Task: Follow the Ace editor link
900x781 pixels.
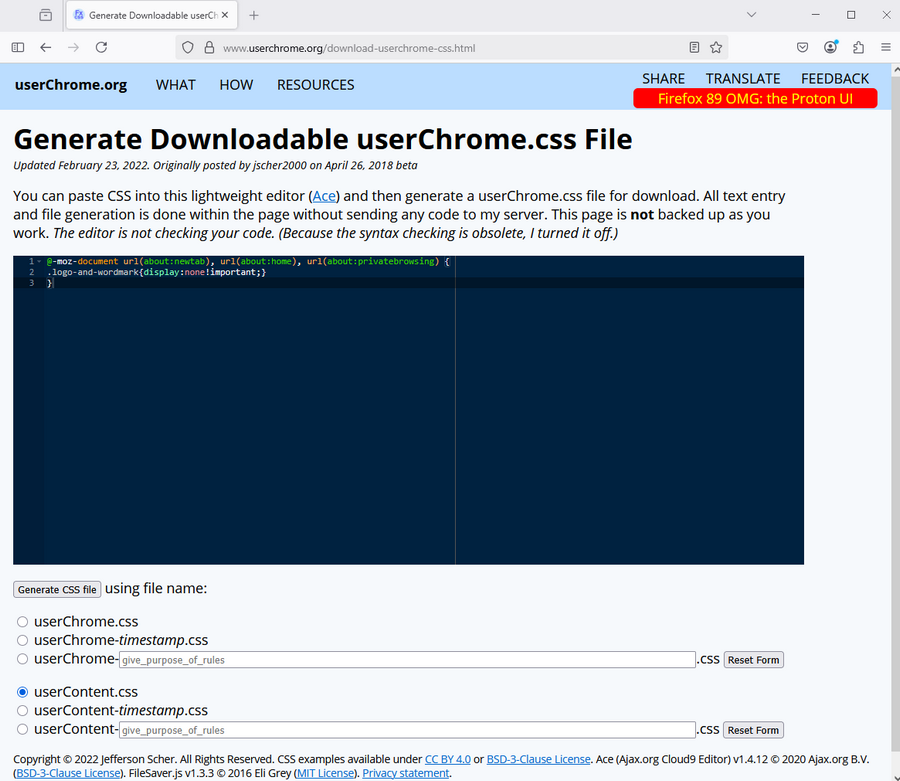Action: coord(324,196)
